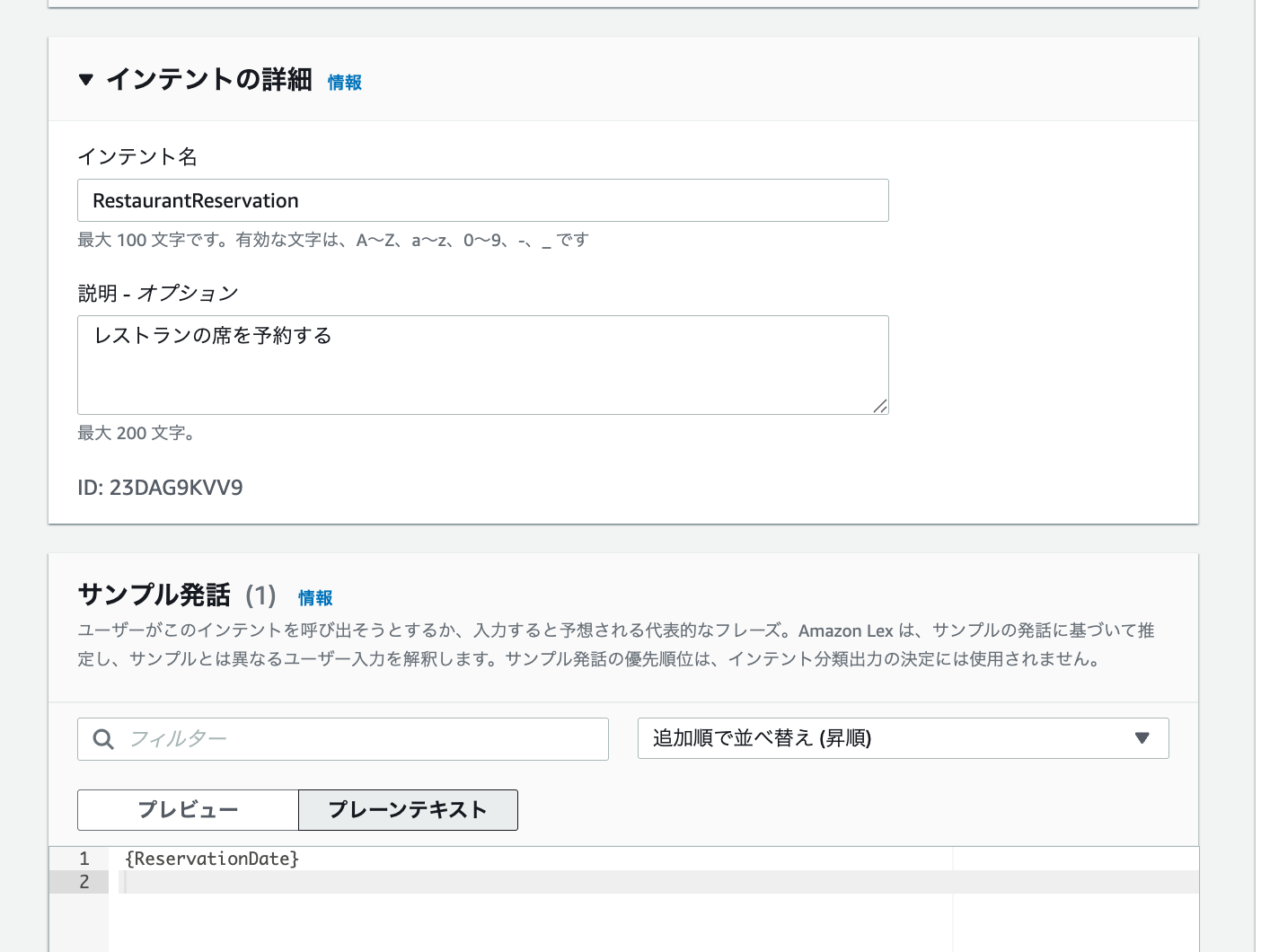Grab the description textarea resize handle

pos(880,406)
